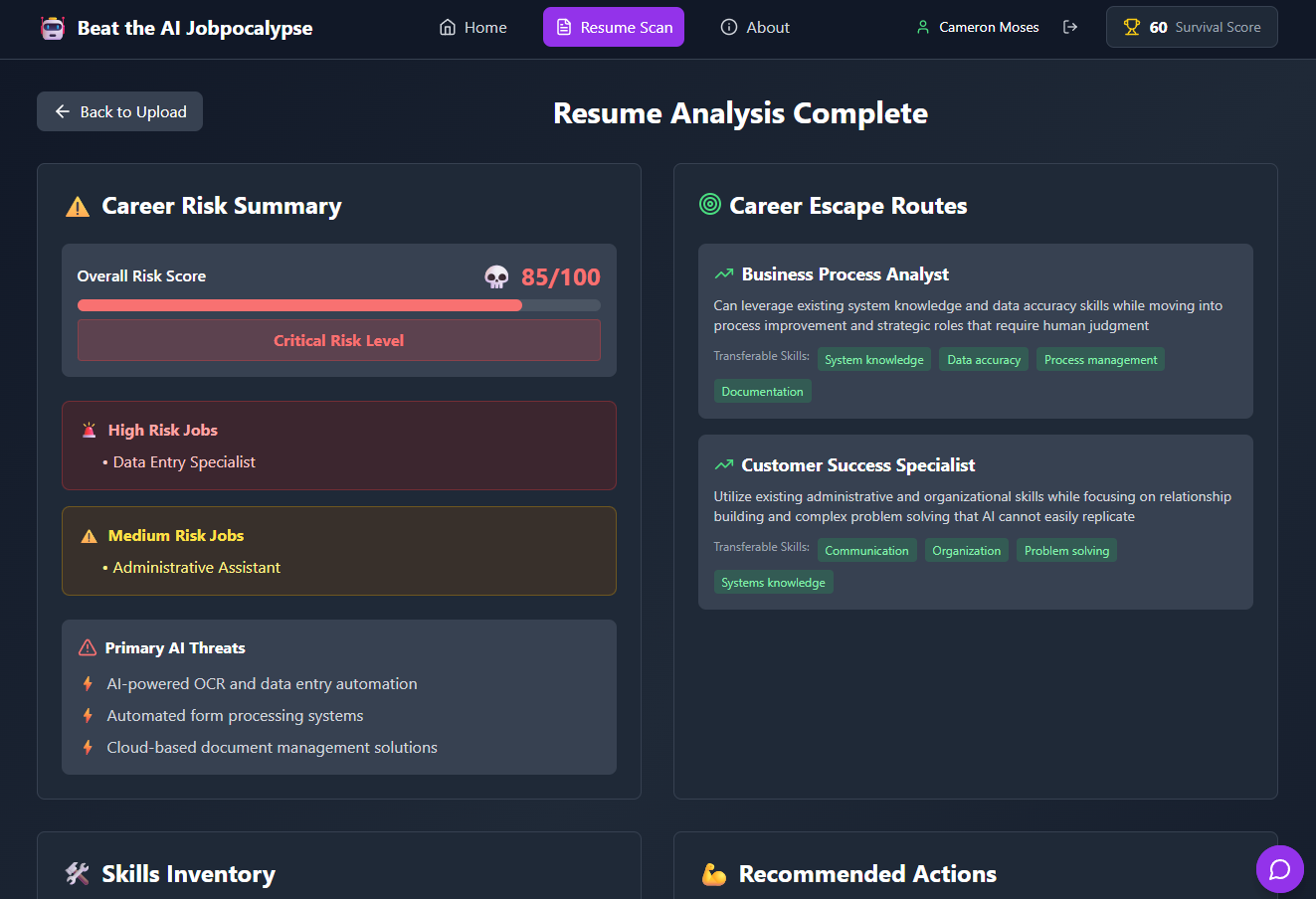Click the Automated form processing systems text

coord(235,716)
